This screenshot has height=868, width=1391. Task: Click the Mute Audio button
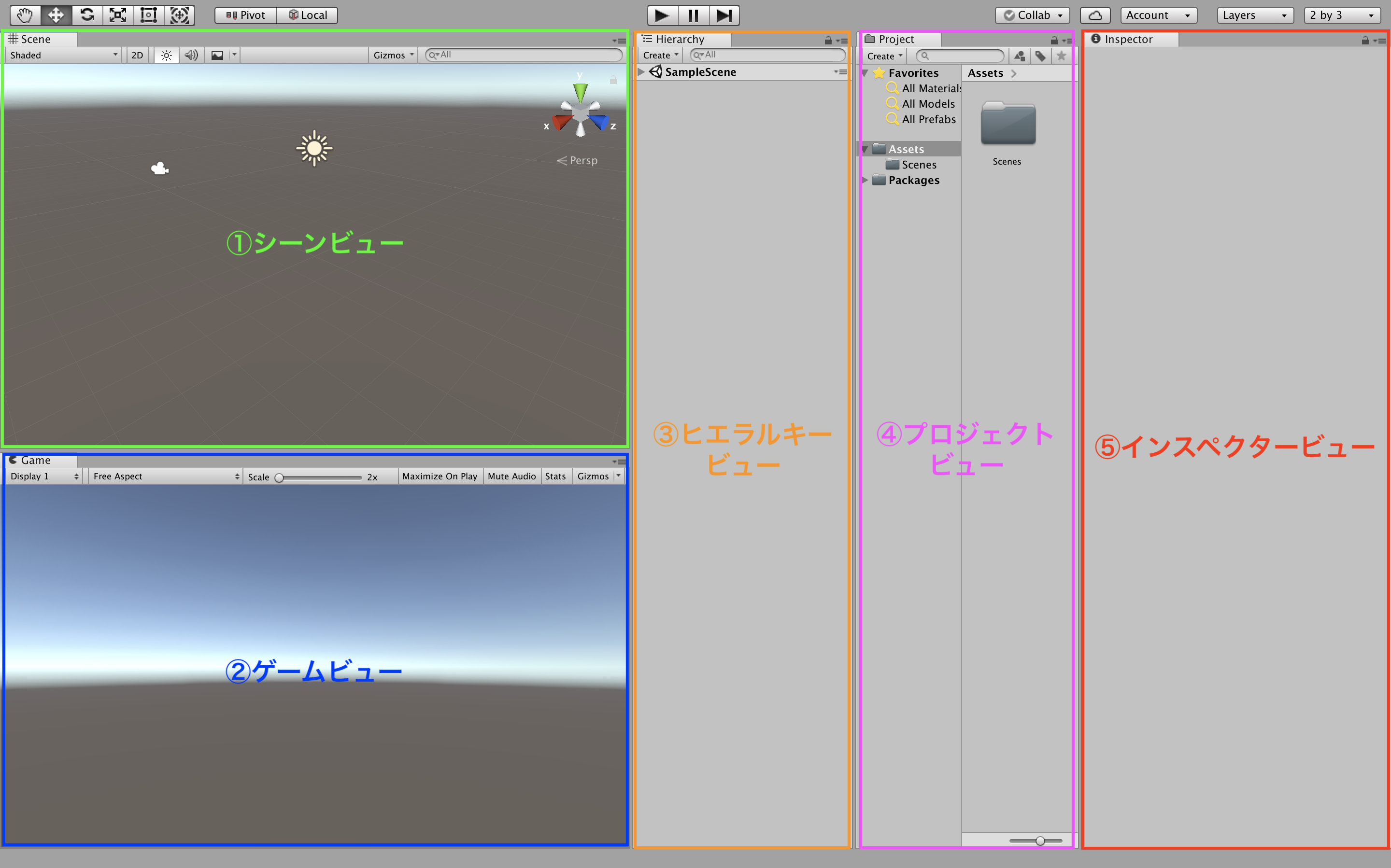[511, 476]
